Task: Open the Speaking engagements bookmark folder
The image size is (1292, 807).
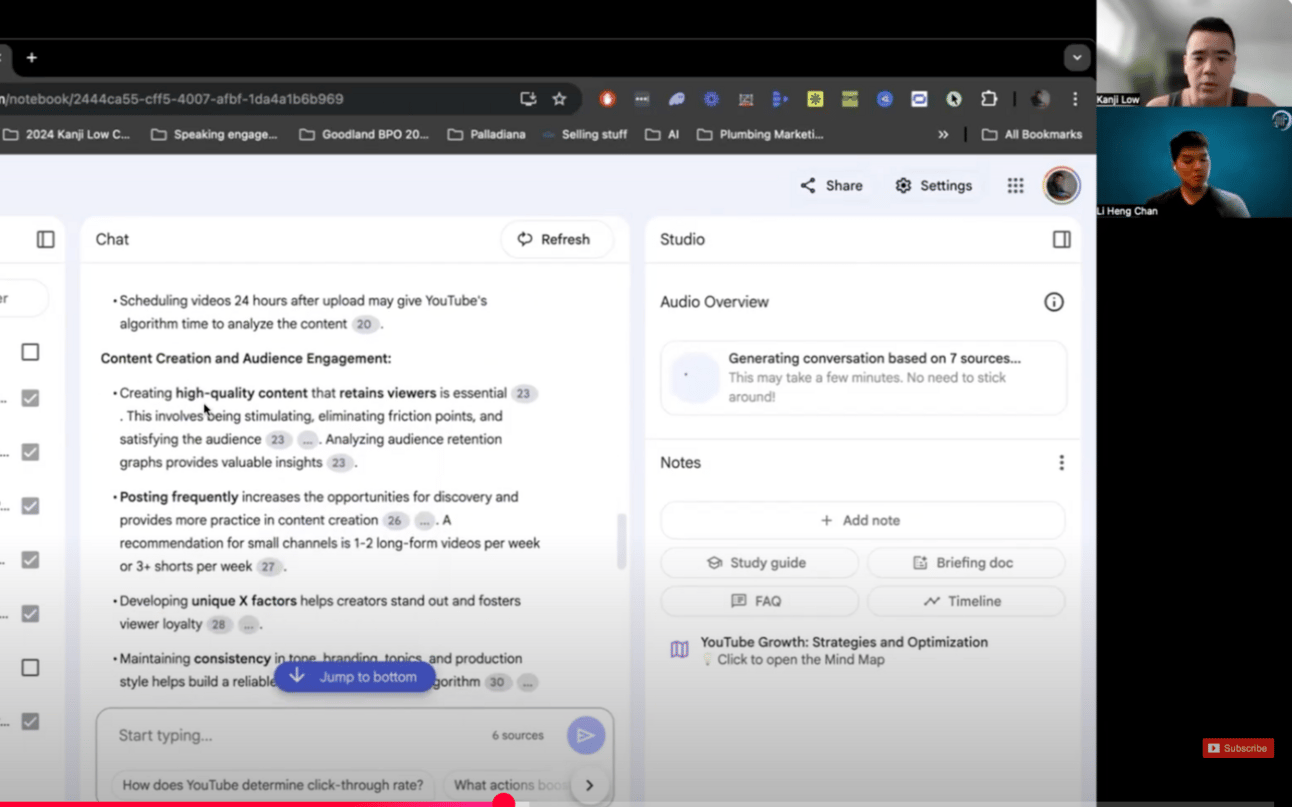Action: tap(214, 134)
